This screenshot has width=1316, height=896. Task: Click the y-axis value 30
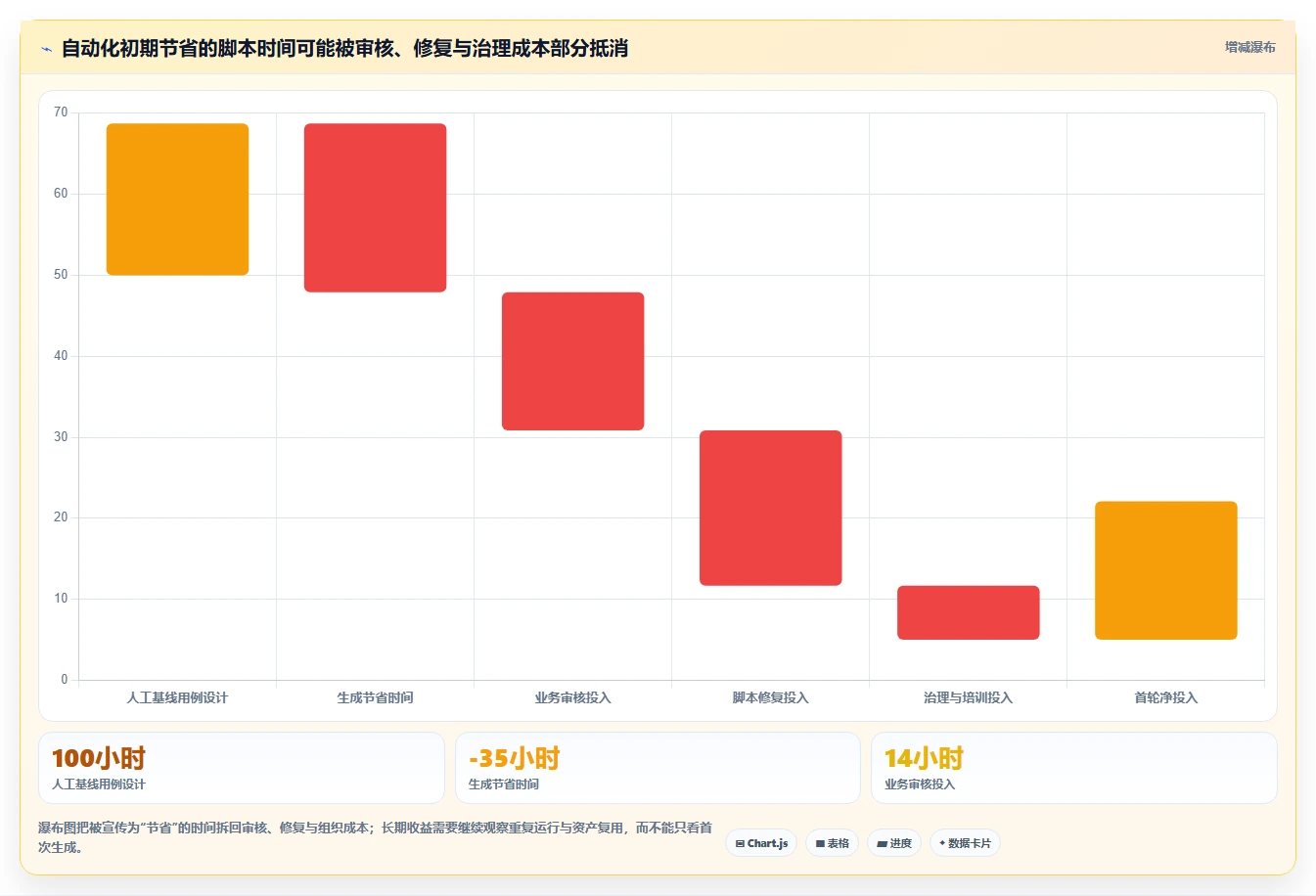click(61, 437)
